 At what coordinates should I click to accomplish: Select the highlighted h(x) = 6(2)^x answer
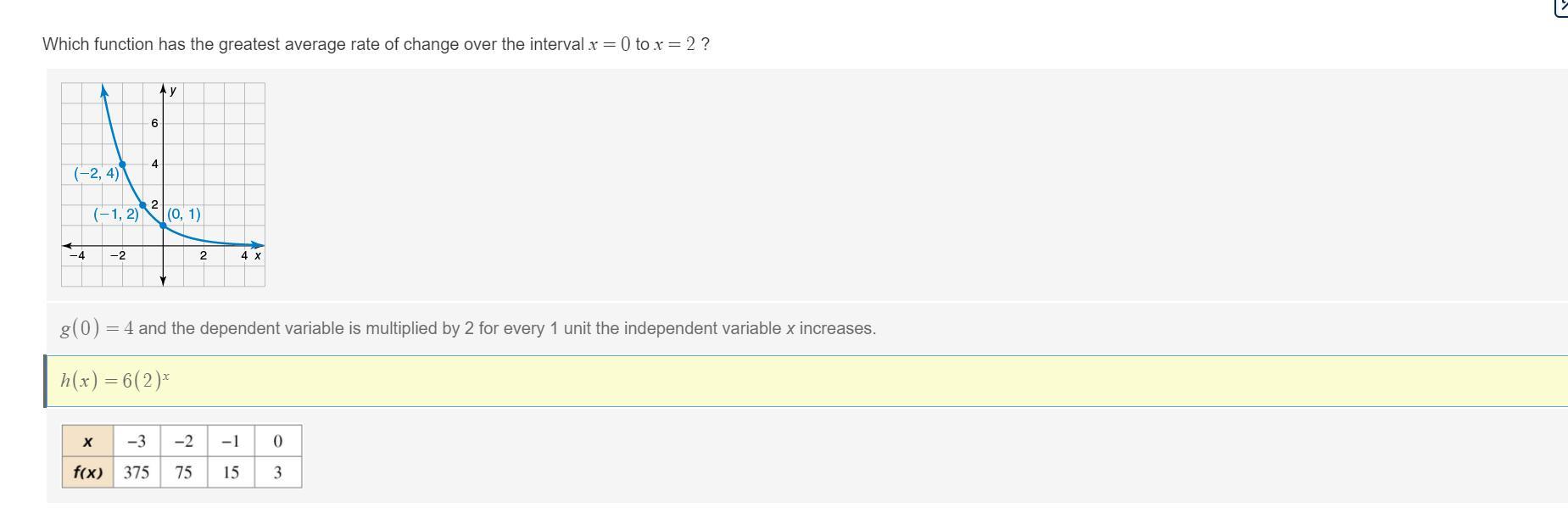pos(114,381)
